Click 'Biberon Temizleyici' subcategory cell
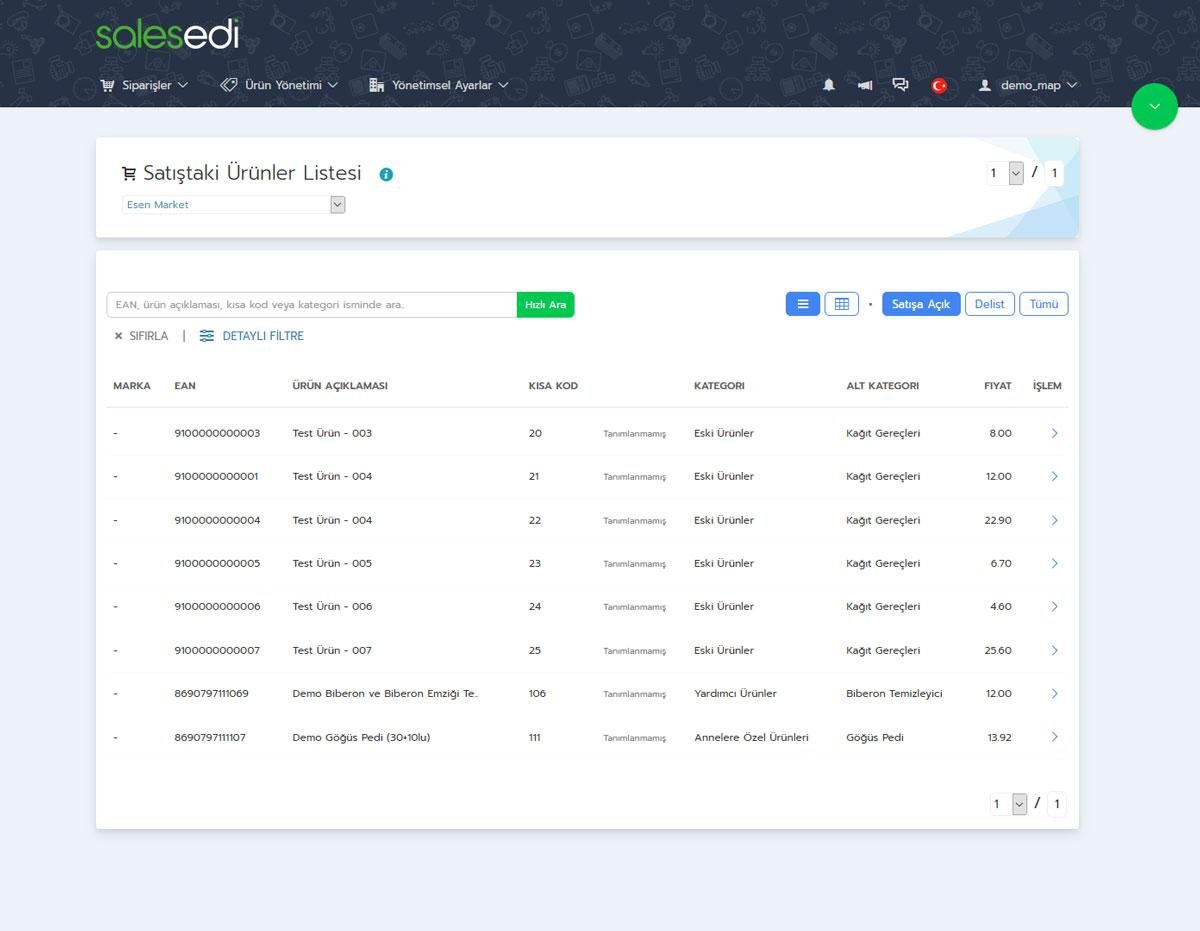The height and width of the screenshot is (931, 1200). pos(894,693)
